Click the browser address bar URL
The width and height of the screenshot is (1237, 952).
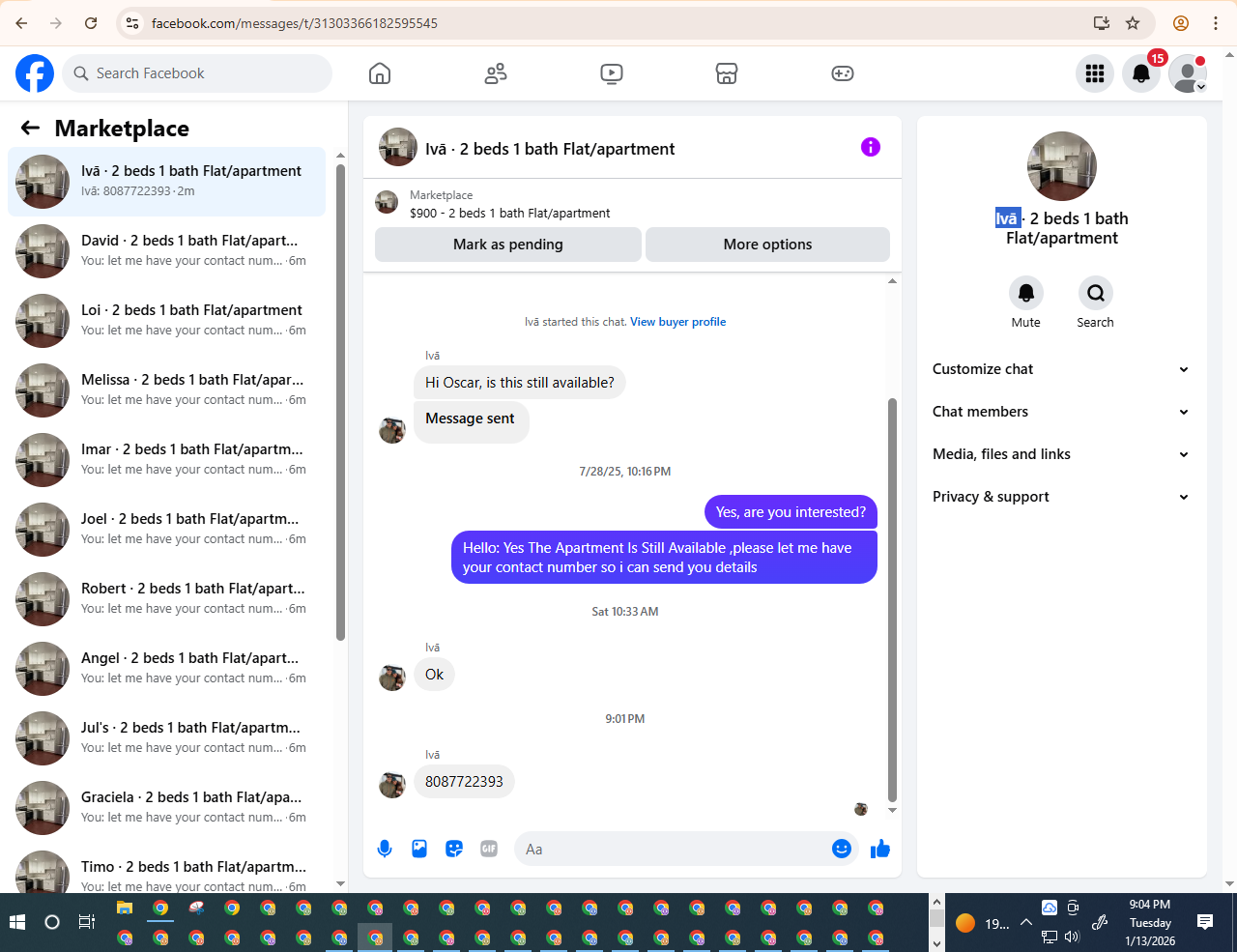tap(295, 23)
